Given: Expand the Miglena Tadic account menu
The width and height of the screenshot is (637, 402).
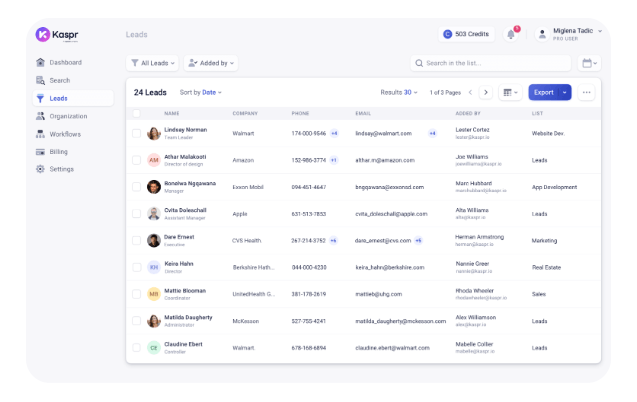Looking at the screenshot, I should pyautogui.click(x=600, y=31).
